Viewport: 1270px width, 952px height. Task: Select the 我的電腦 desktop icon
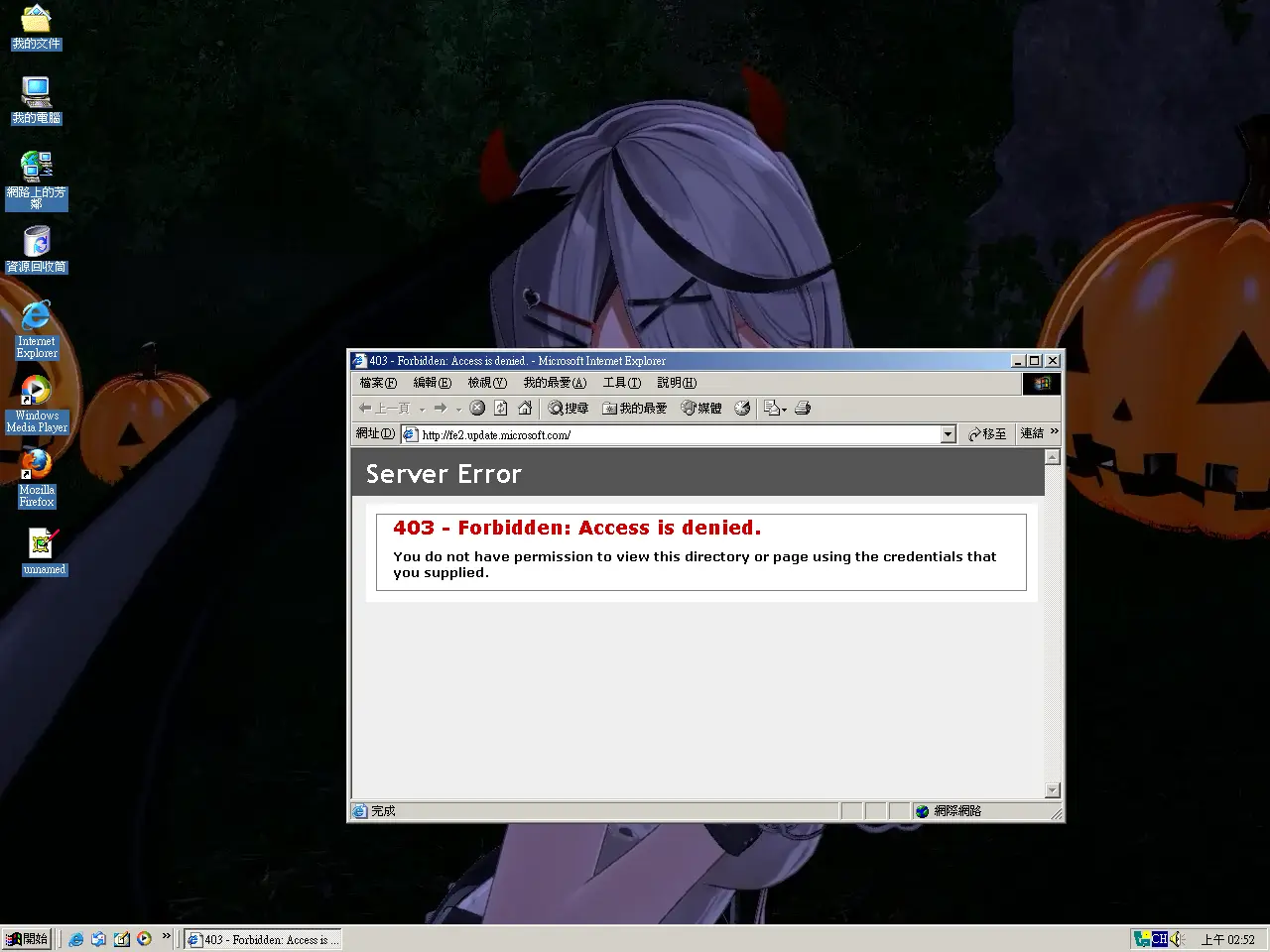(36, 100)
